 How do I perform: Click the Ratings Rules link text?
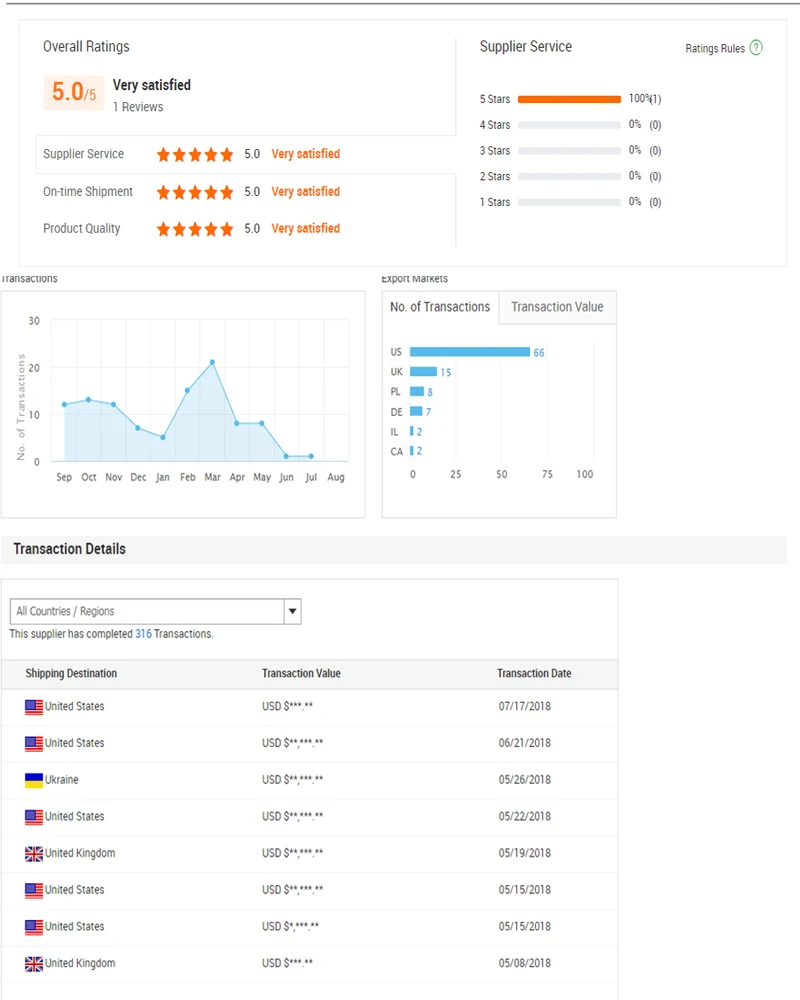point(714,49)
